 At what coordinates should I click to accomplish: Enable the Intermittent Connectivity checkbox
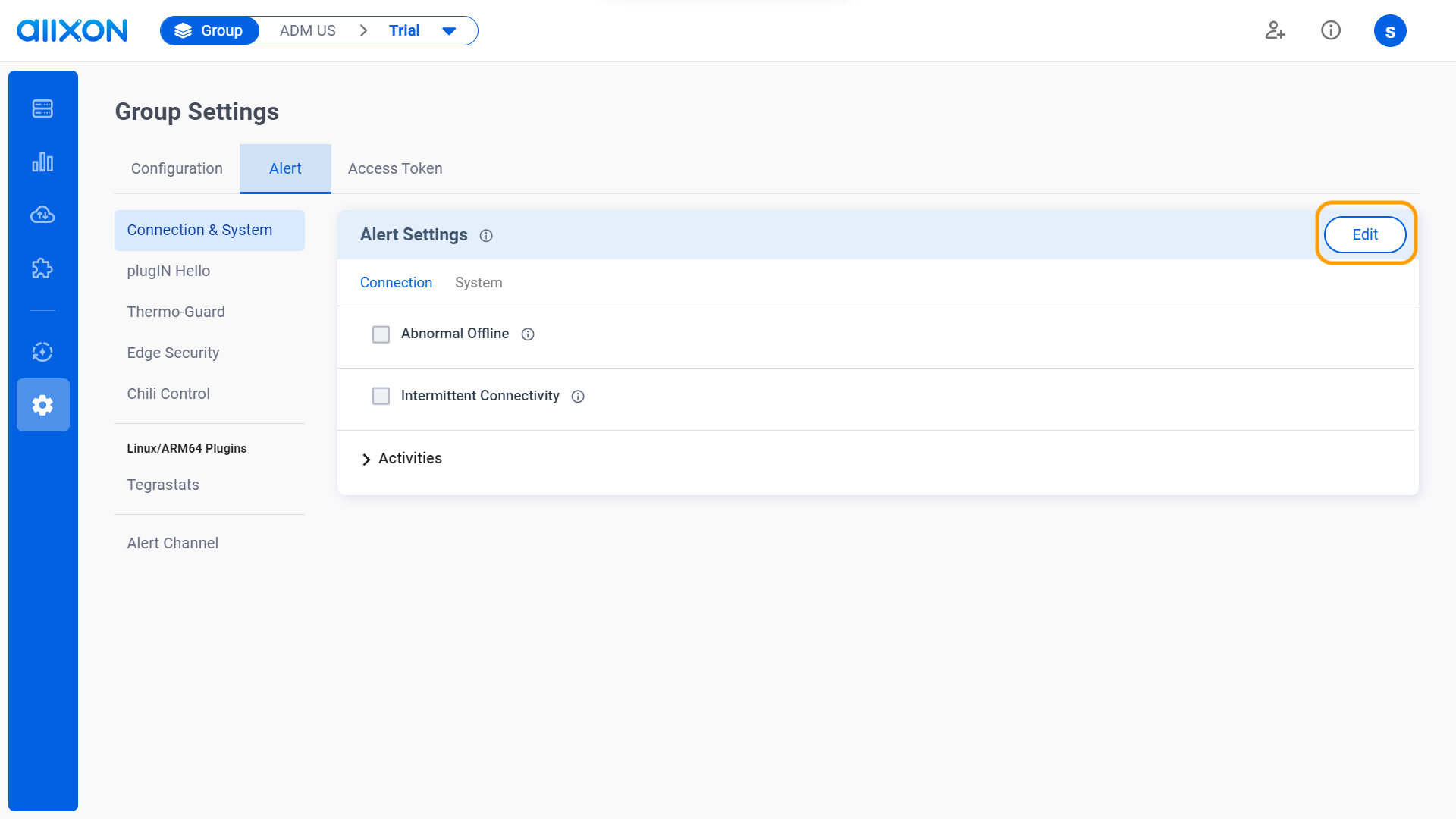click(381, 396)
